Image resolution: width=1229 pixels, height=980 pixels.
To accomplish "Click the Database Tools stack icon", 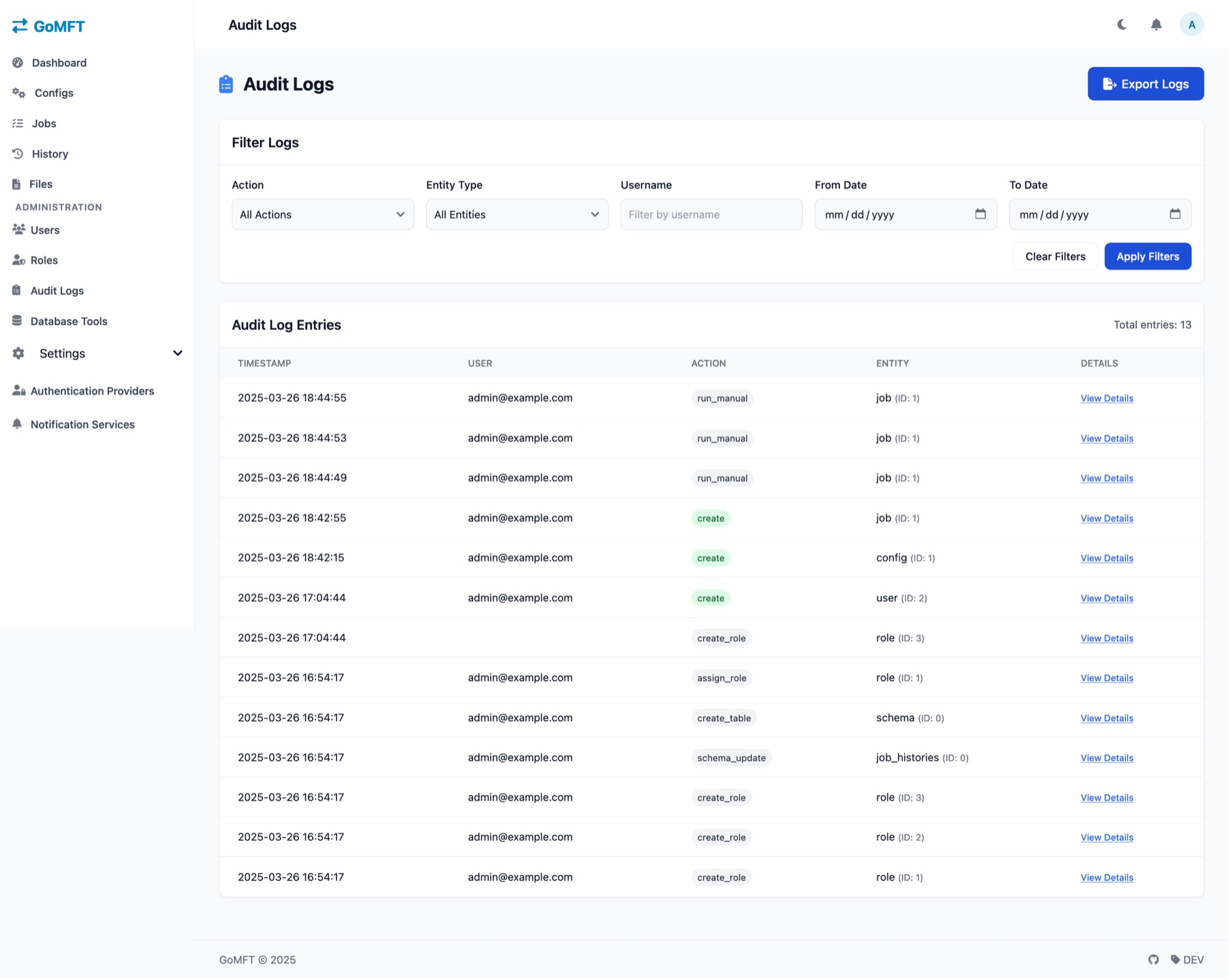I will pyautogui.click(x=17, y=320).
